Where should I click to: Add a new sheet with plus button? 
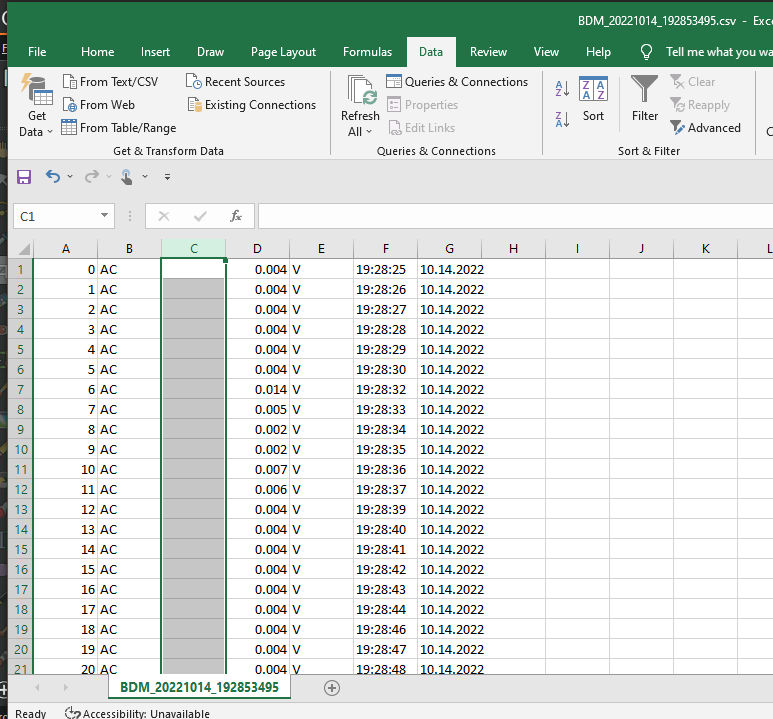pos(332,688)
